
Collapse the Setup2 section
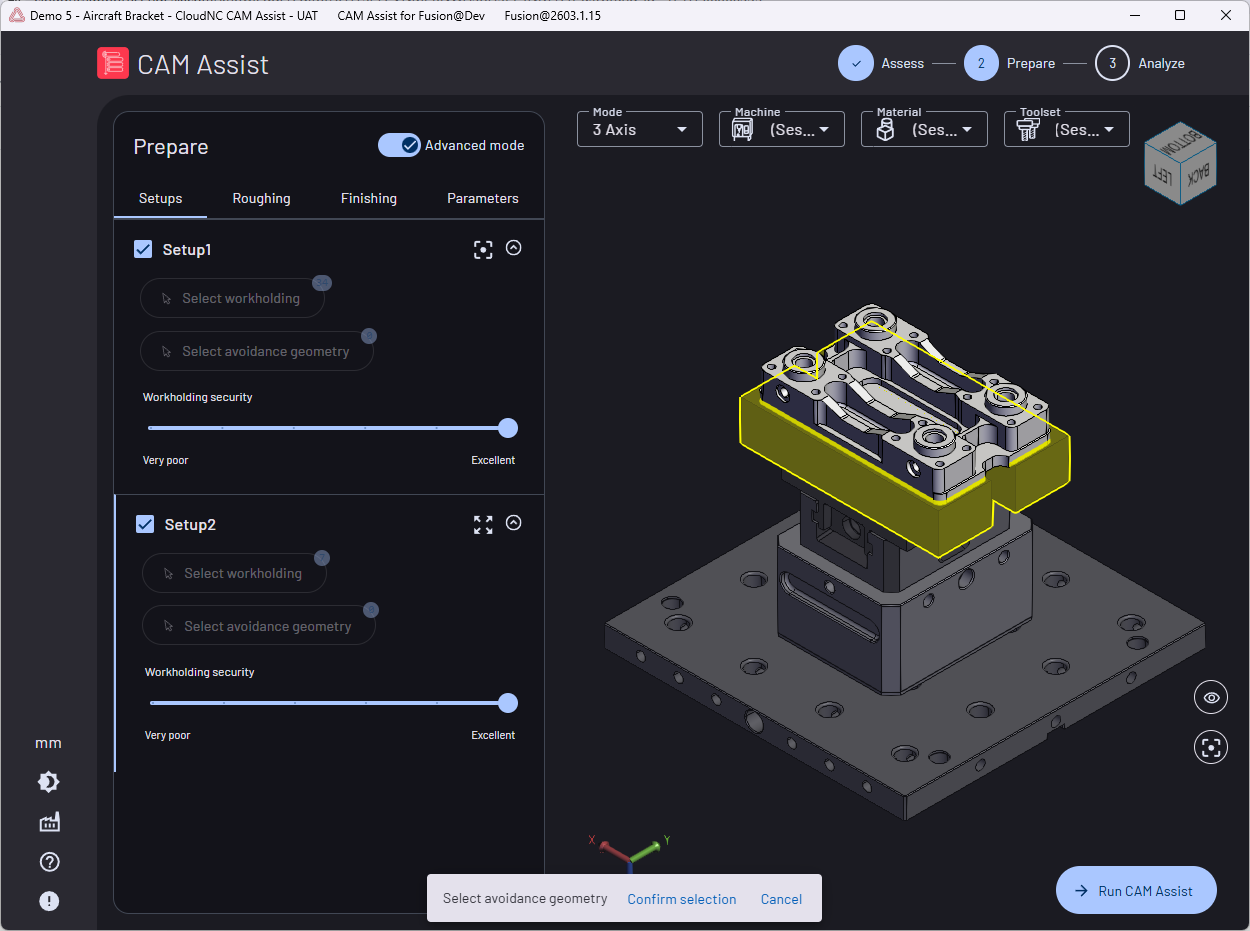point(514,522)
